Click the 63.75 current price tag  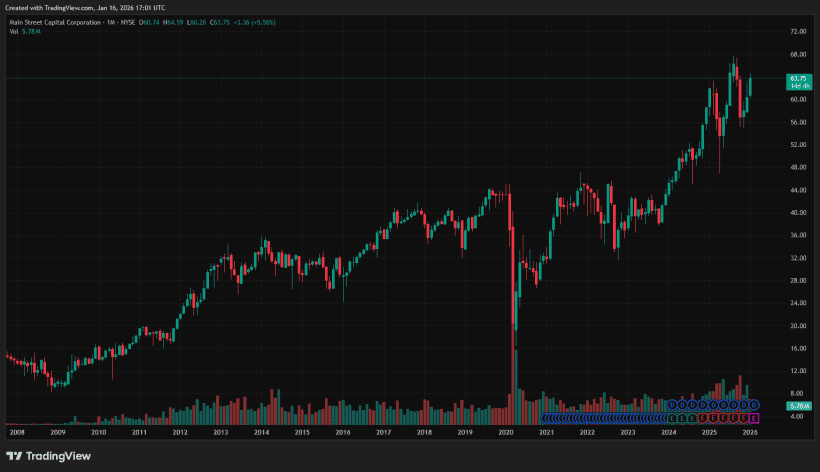coord(798,78)
